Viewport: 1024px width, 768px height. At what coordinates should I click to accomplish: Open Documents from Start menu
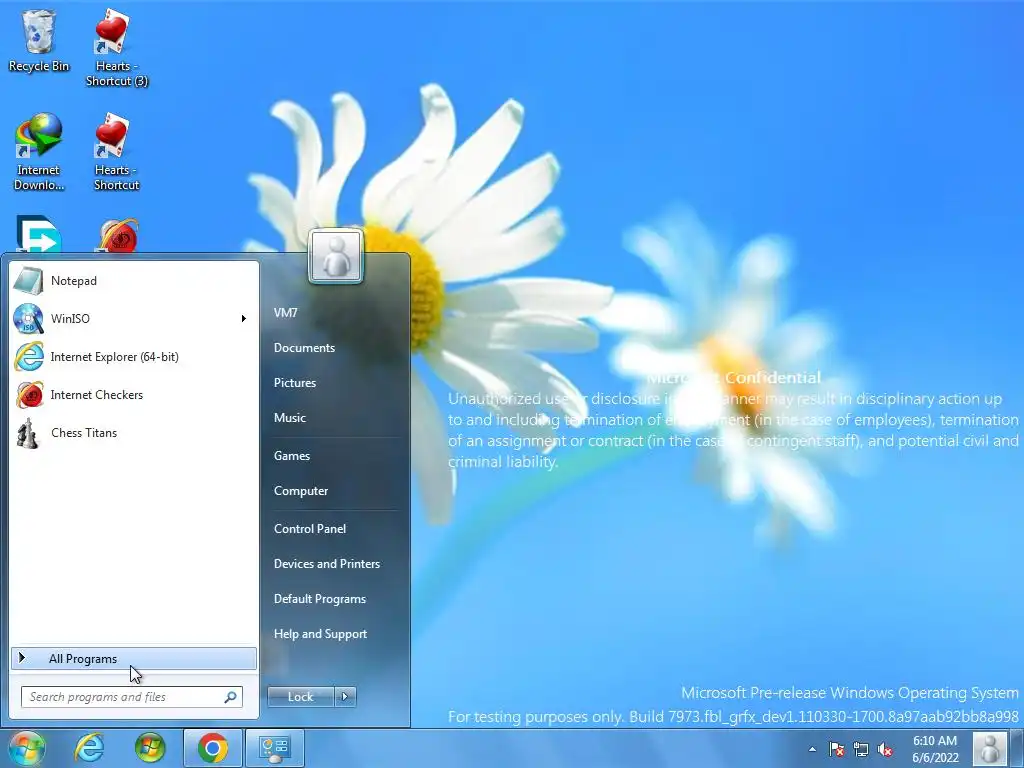(x=304, y=348)
